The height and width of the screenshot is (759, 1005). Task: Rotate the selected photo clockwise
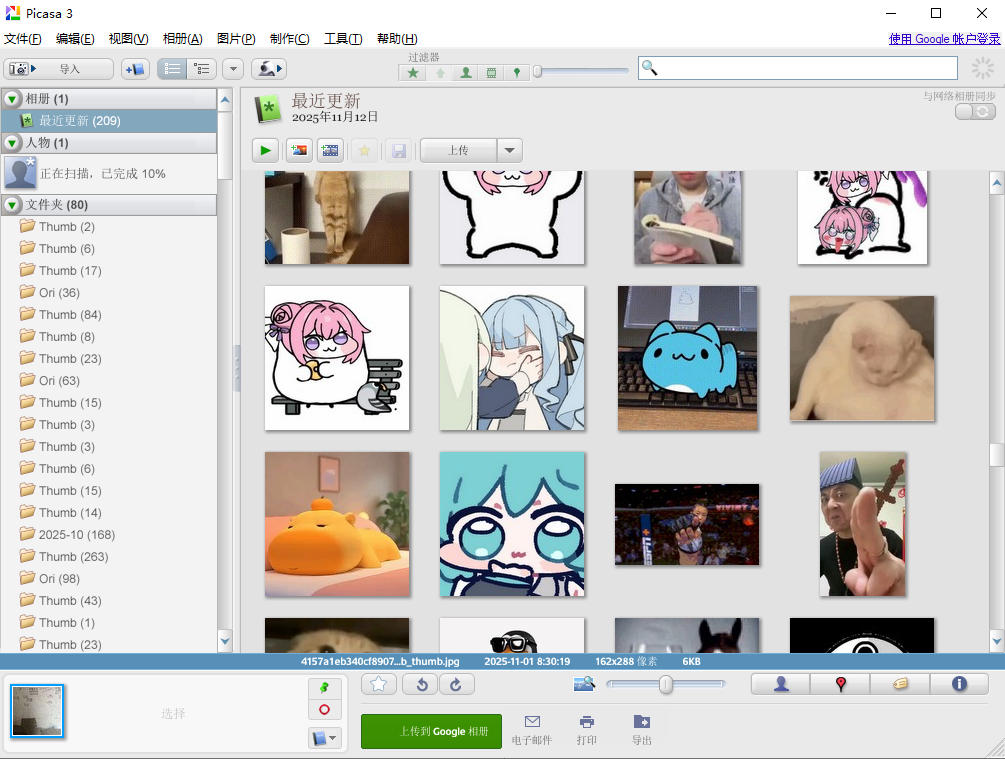457,684
